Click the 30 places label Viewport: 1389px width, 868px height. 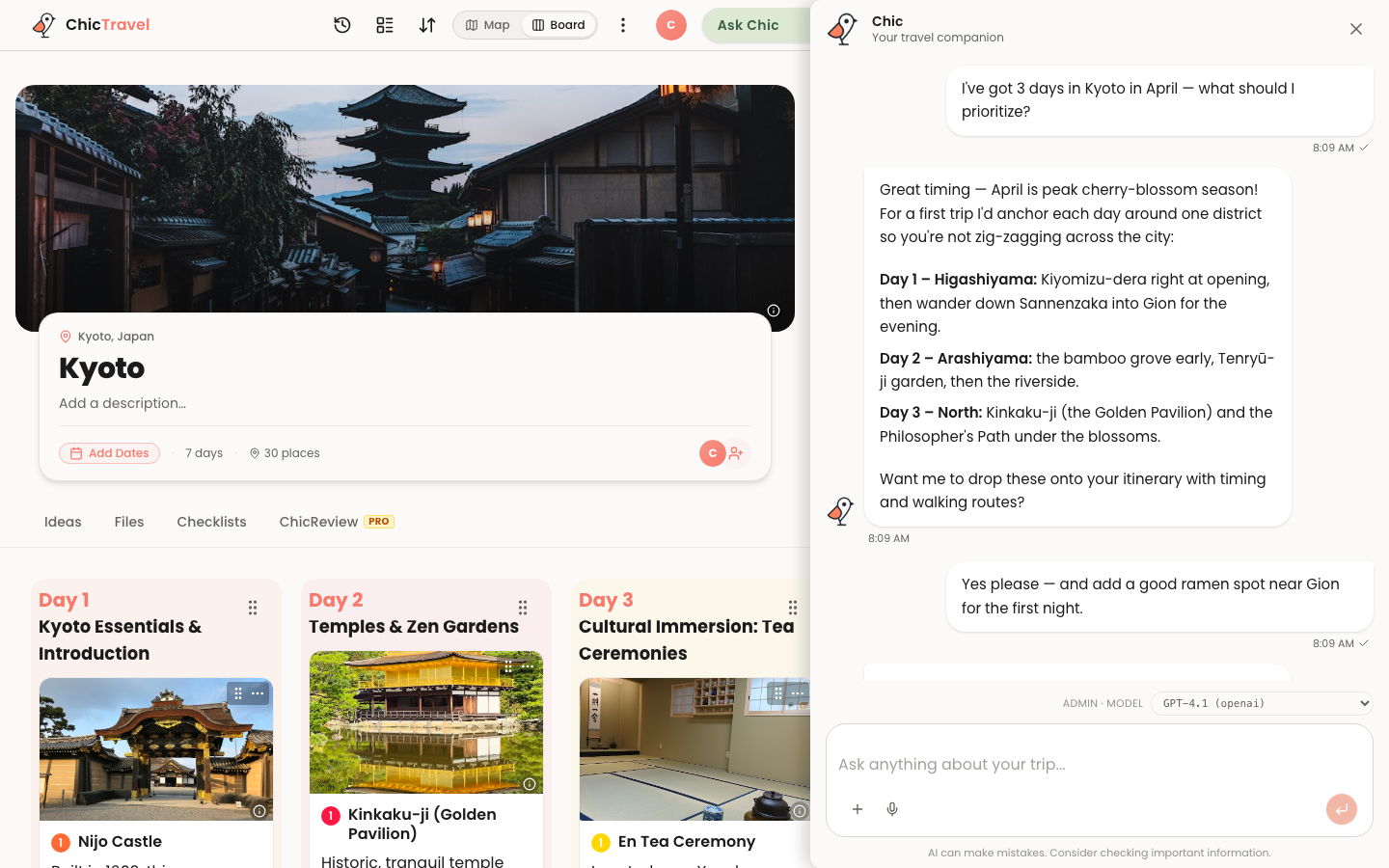[x=285, y=453]
